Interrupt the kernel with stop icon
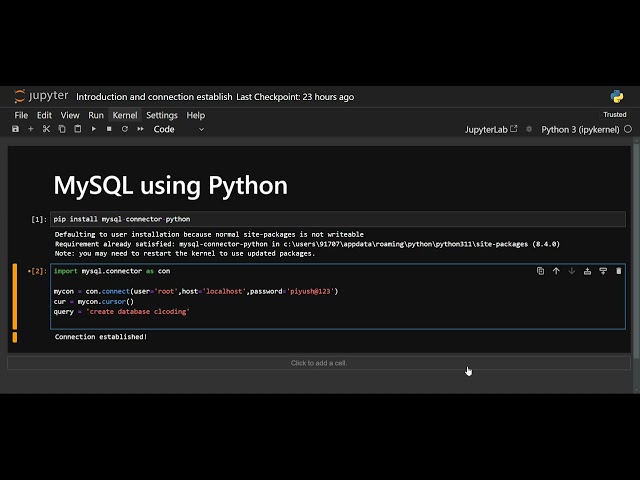 click(109, 129)
